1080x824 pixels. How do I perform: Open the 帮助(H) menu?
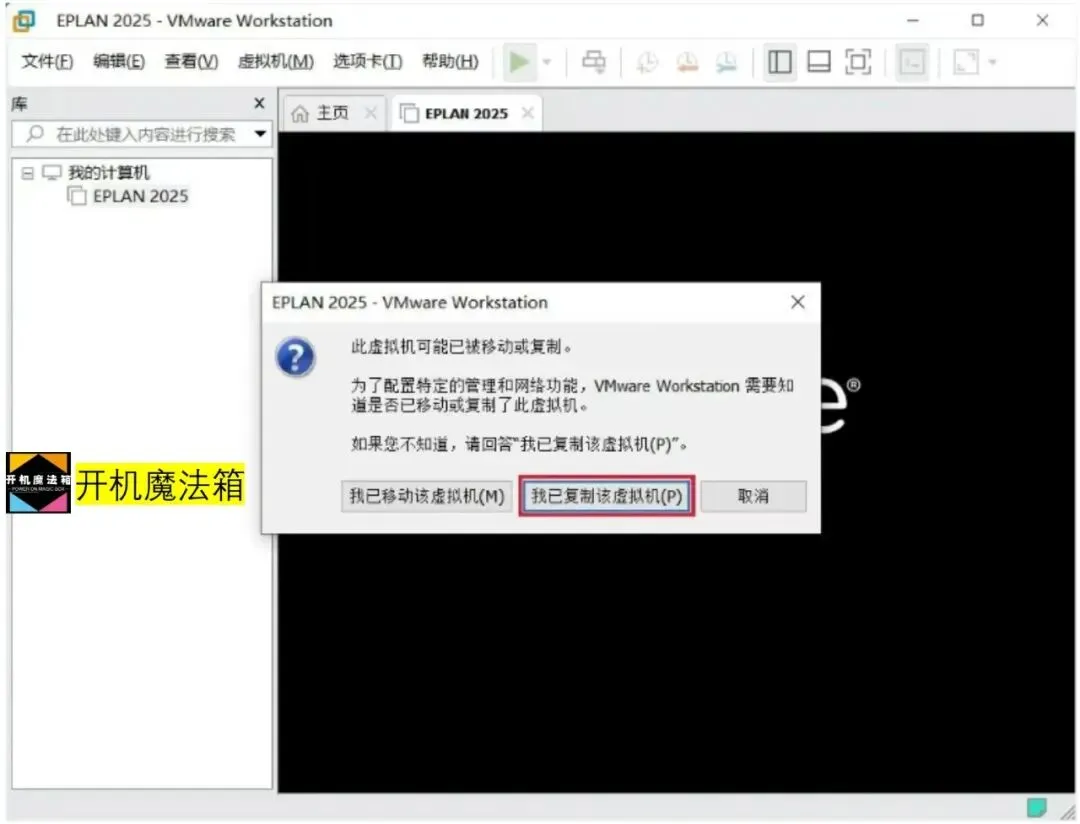(x=450, y=61)
